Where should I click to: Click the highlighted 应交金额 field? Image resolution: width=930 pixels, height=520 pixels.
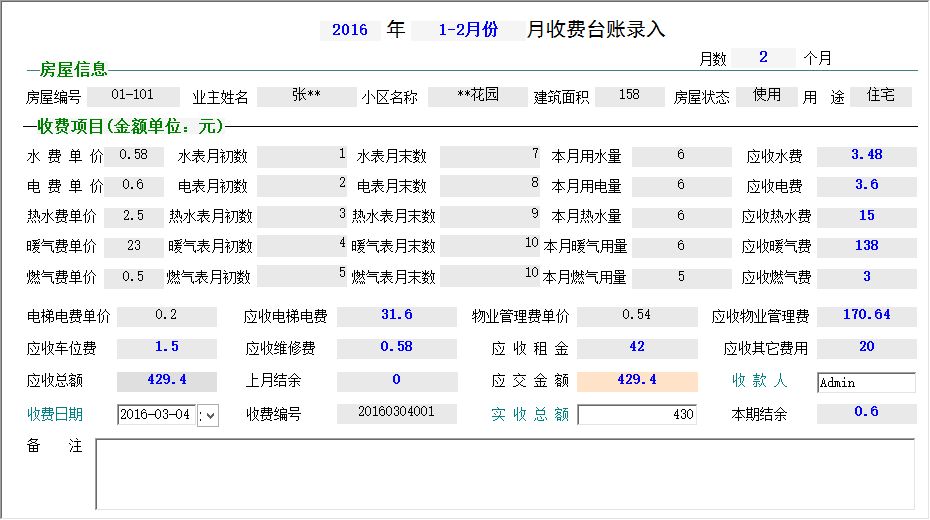[637, 380]
